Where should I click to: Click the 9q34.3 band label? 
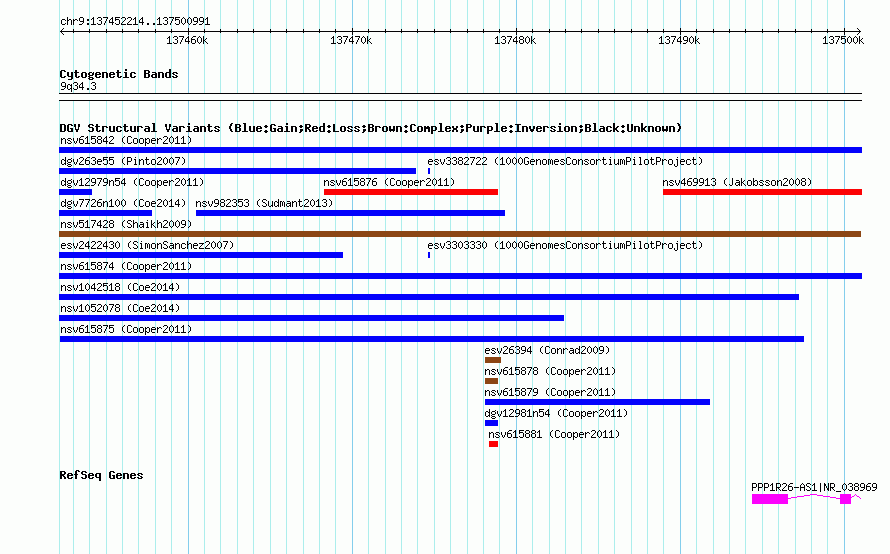coord(78,86)
